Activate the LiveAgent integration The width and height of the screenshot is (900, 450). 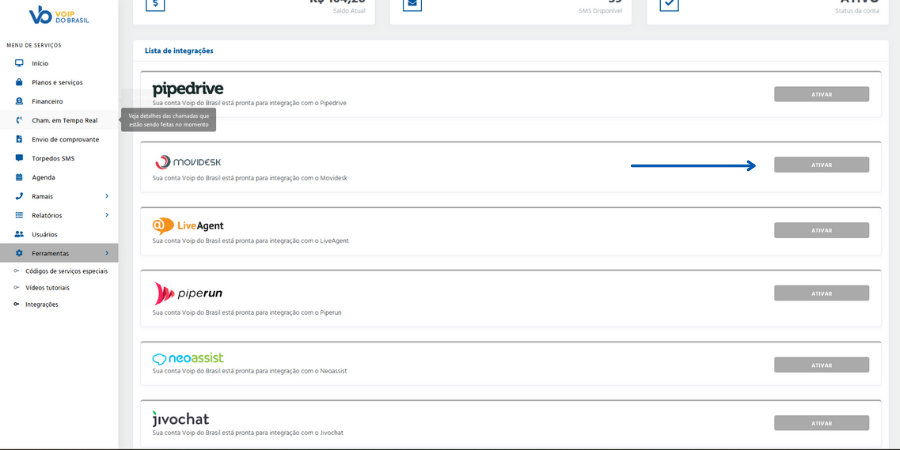point(821,230)
